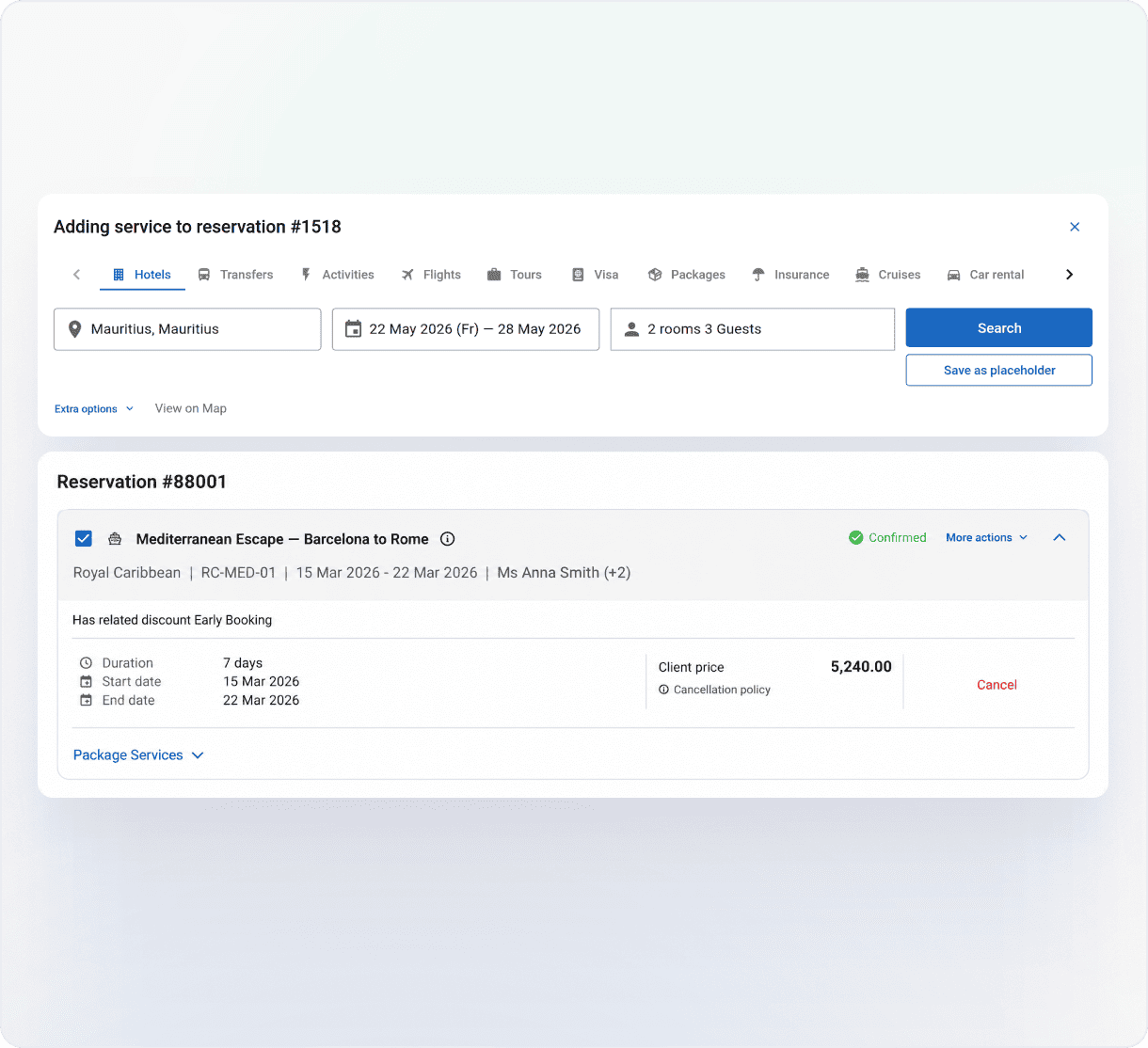Select the Packages tab

click(687, 275)
